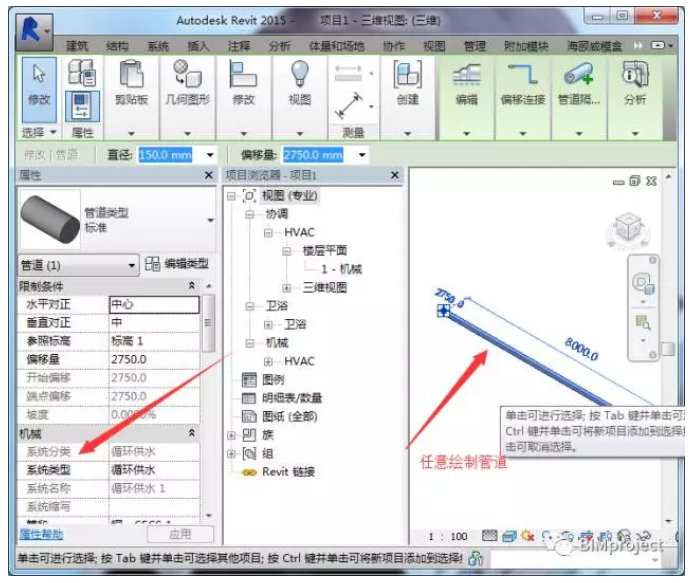Open the 选择 selection dropdown

coord(39,132)
